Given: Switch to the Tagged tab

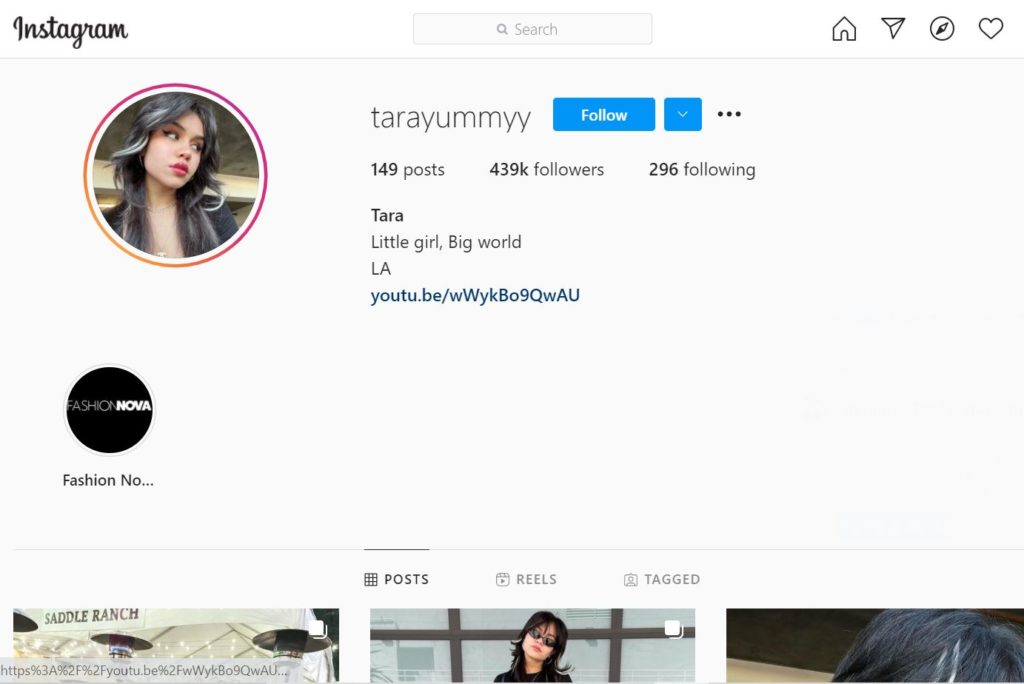Looking at the screenshot, I should pos(662,579).
